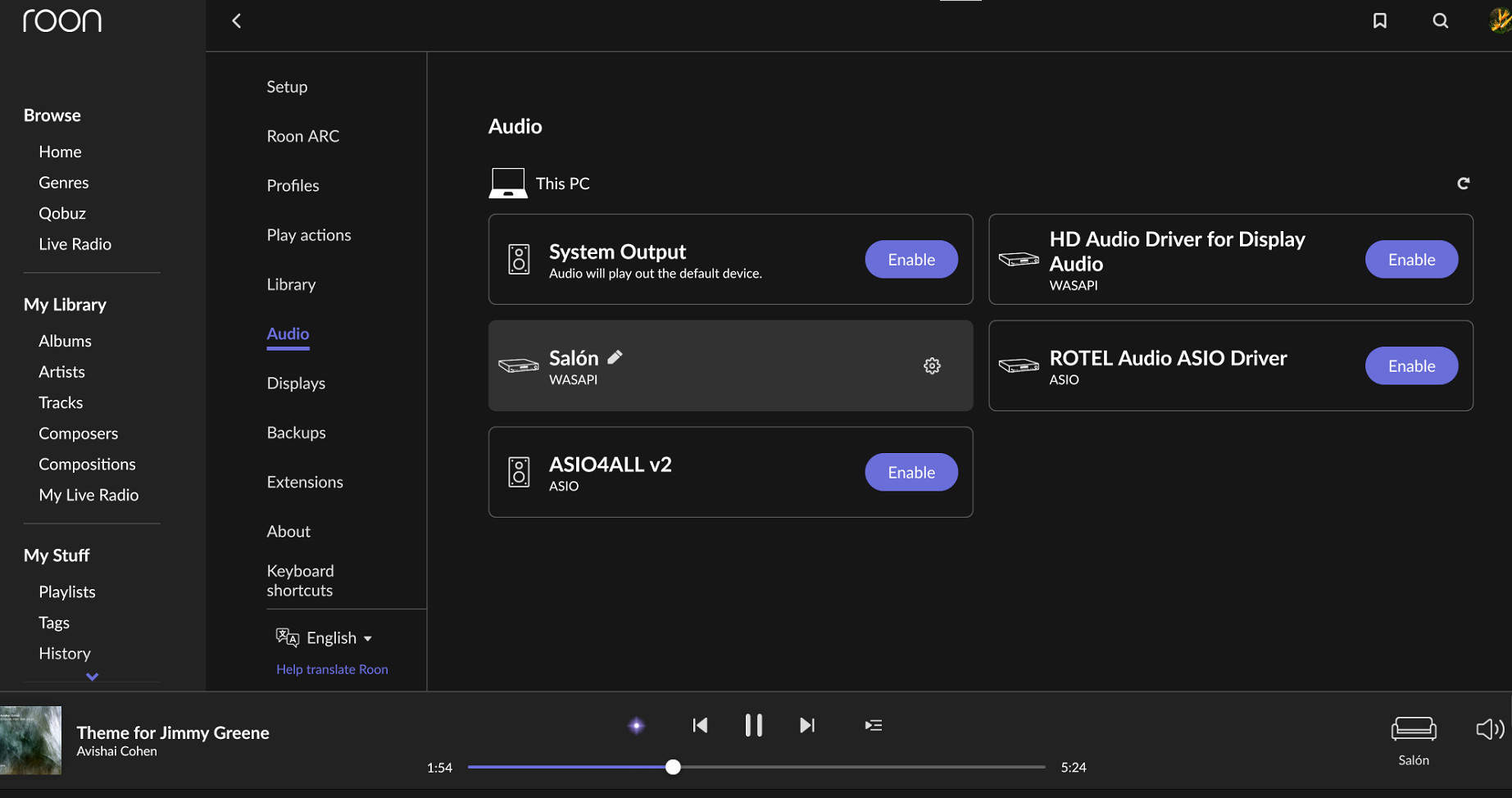Viewport: 1512px width, 798px height.
Task: Enable the ROTEL Audio ASIO Driver
Action: pyautogui.click(x=1410, y=366)
